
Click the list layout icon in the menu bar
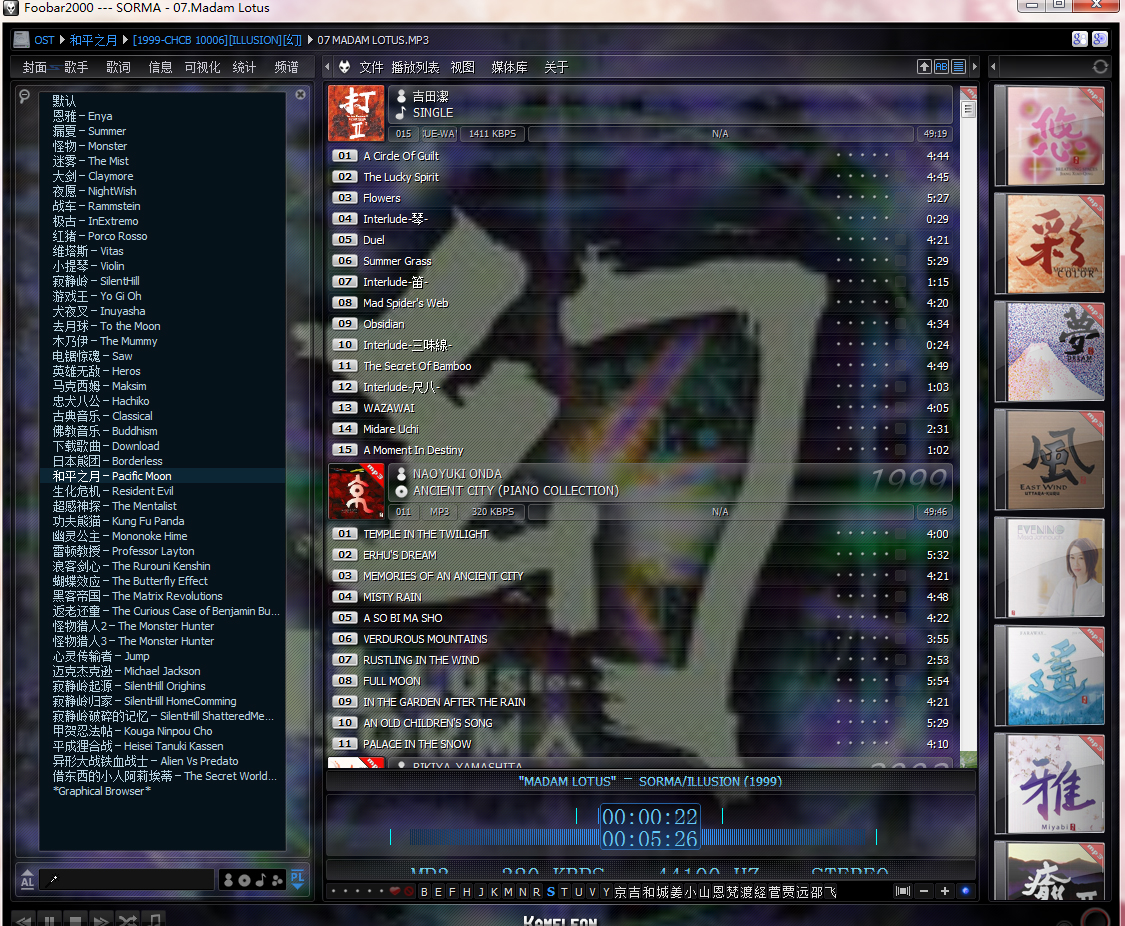click(x=958, y=67)
